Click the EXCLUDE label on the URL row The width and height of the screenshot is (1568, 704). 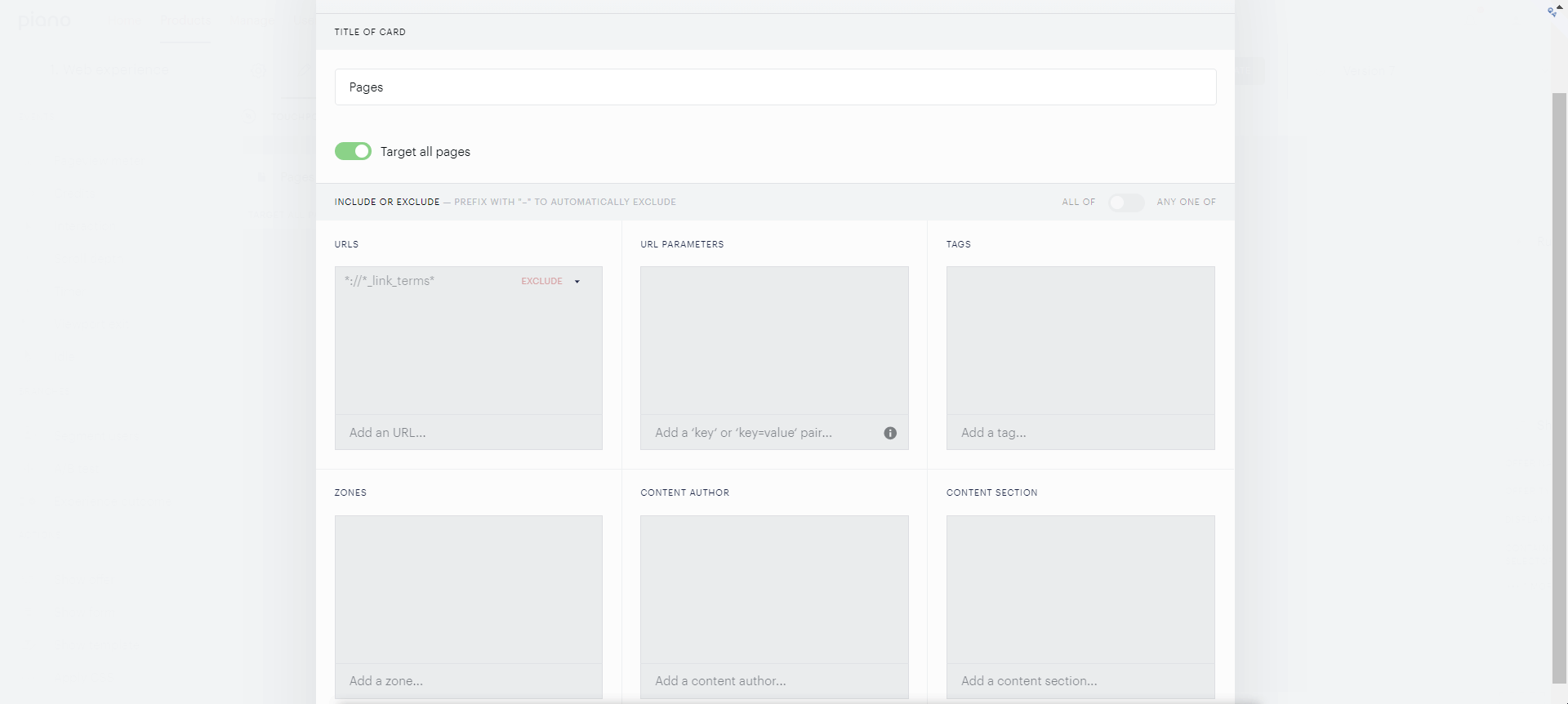541,282
